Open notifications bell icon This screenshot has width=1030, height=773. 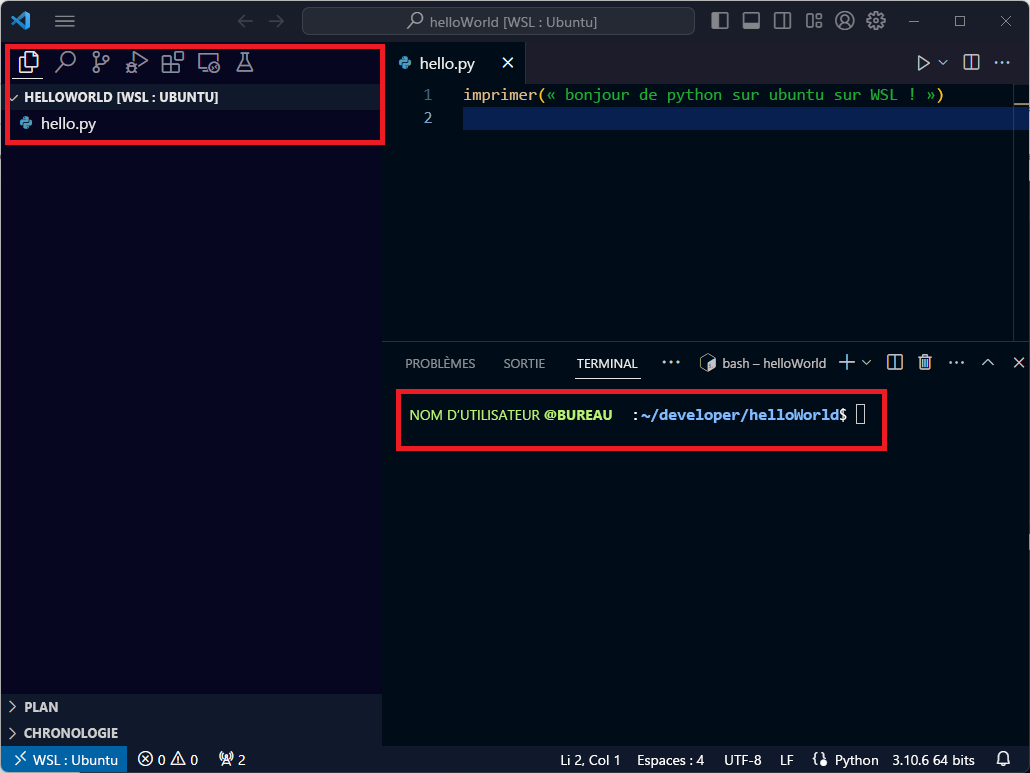[1003, 759]
